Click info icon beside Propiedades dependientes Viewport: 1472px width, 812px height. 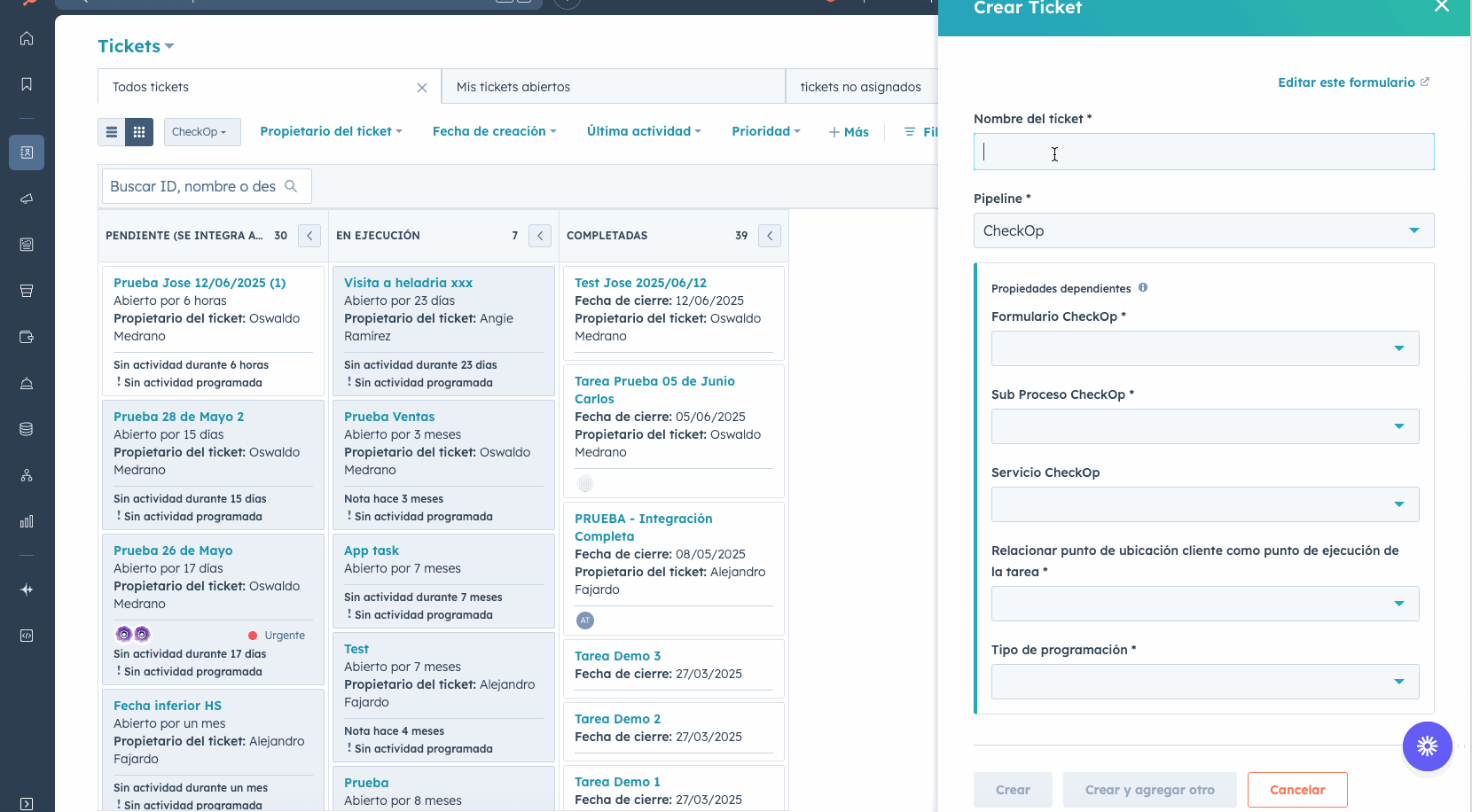pyautogui.click(x=1143, y=287)
